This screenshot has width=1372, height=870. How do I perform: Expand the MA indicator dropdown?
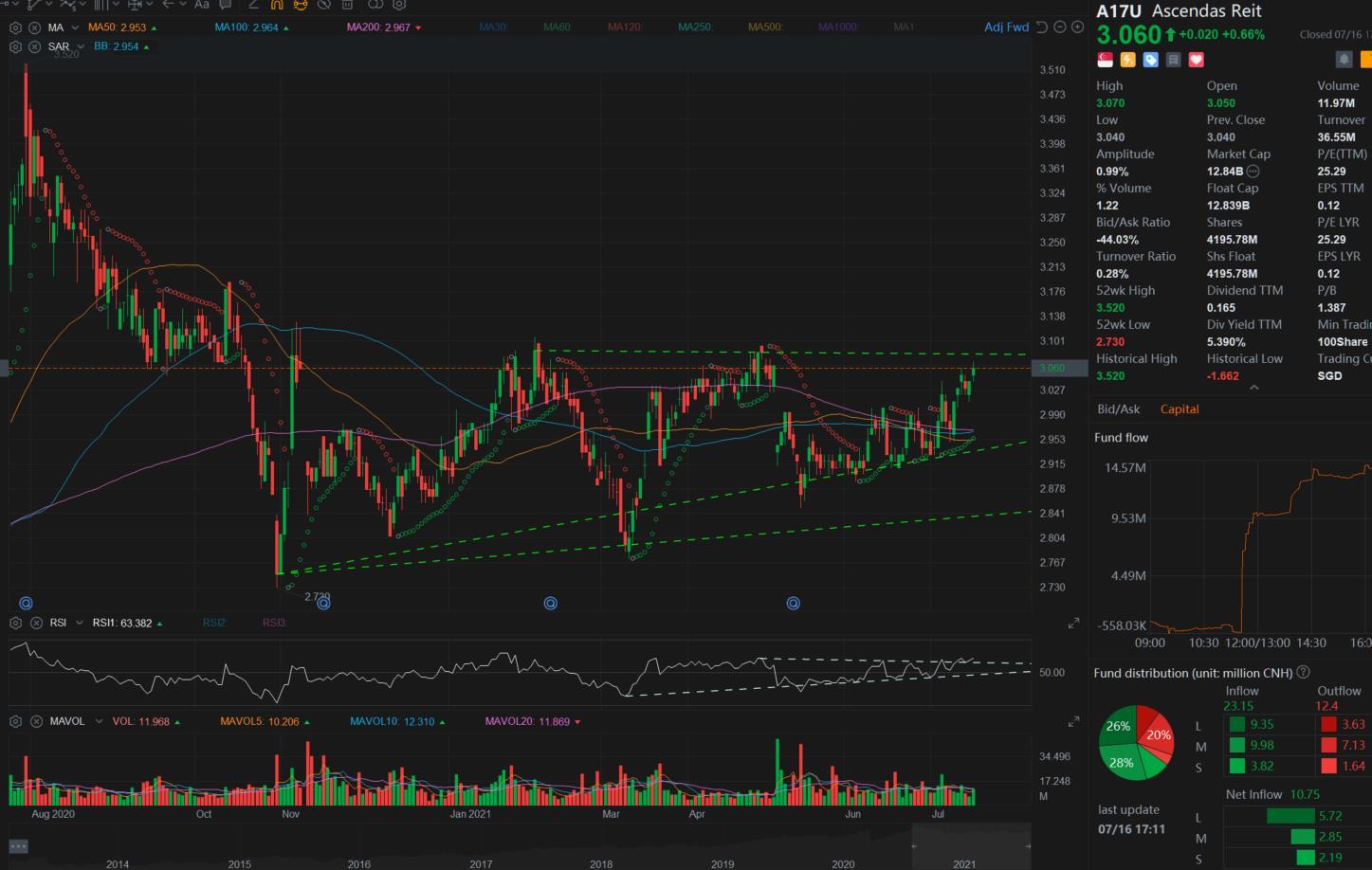75,27
